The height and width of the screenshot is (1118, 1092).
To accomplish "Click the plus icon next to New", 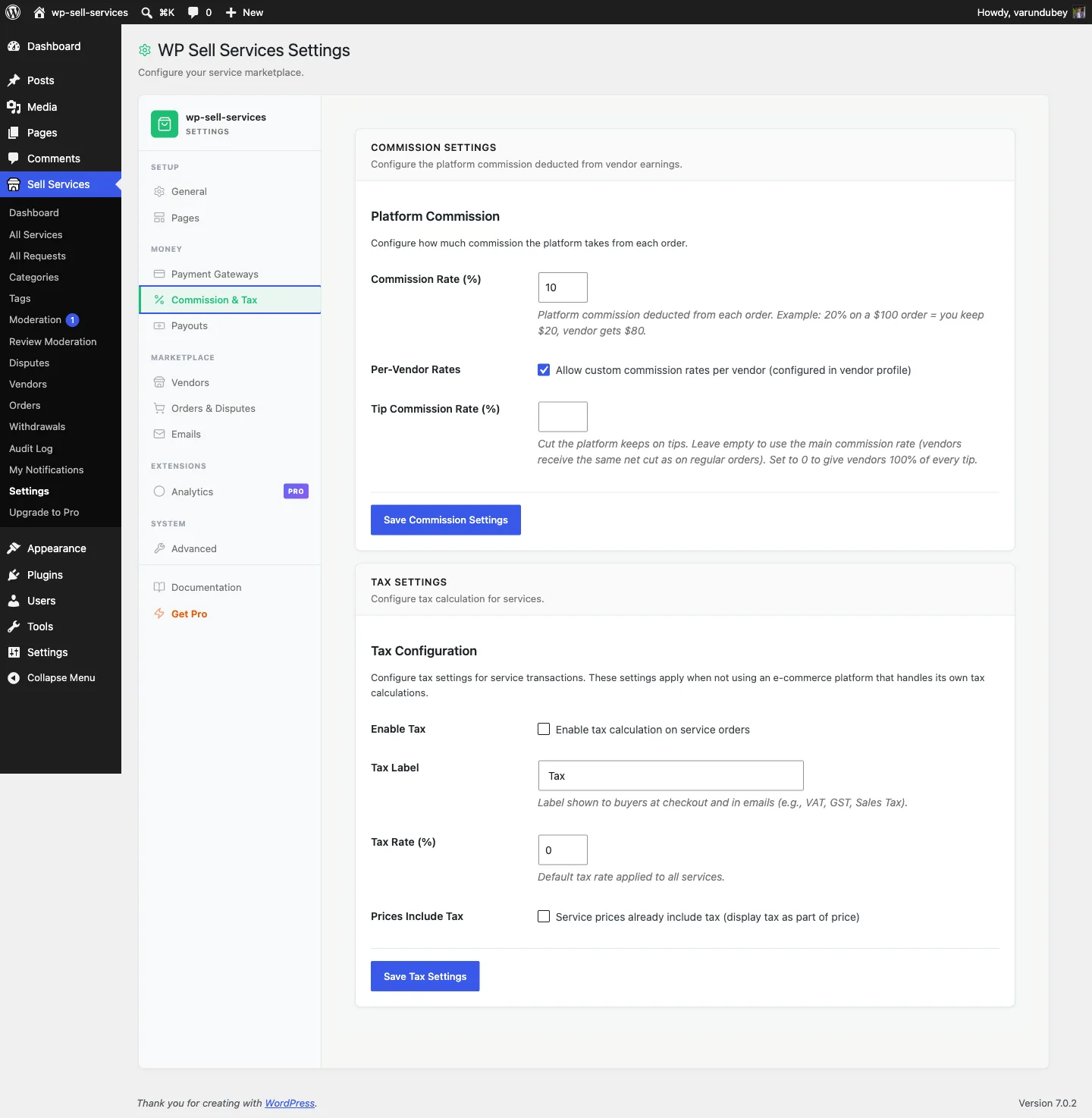I will click(x=231, y=12).
